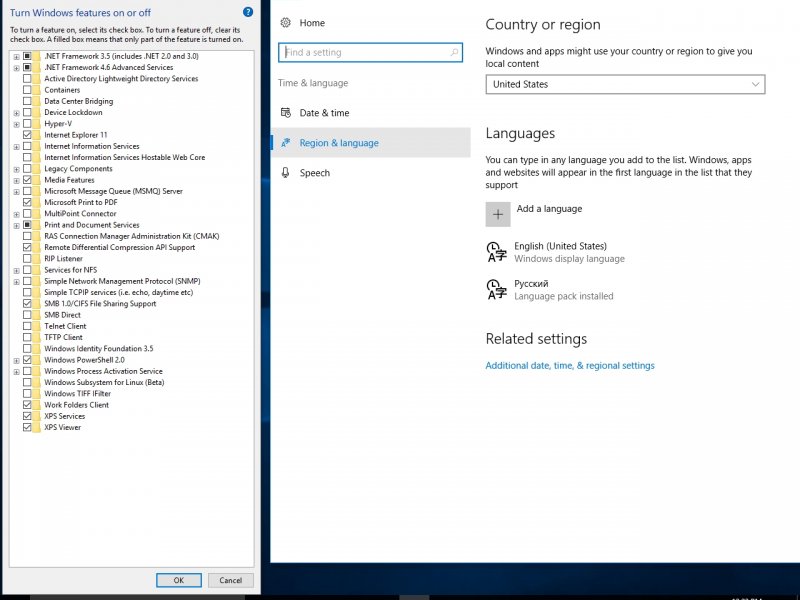
Task: Click the folder icon beside Services for NFS
Action: coord(36,270)
